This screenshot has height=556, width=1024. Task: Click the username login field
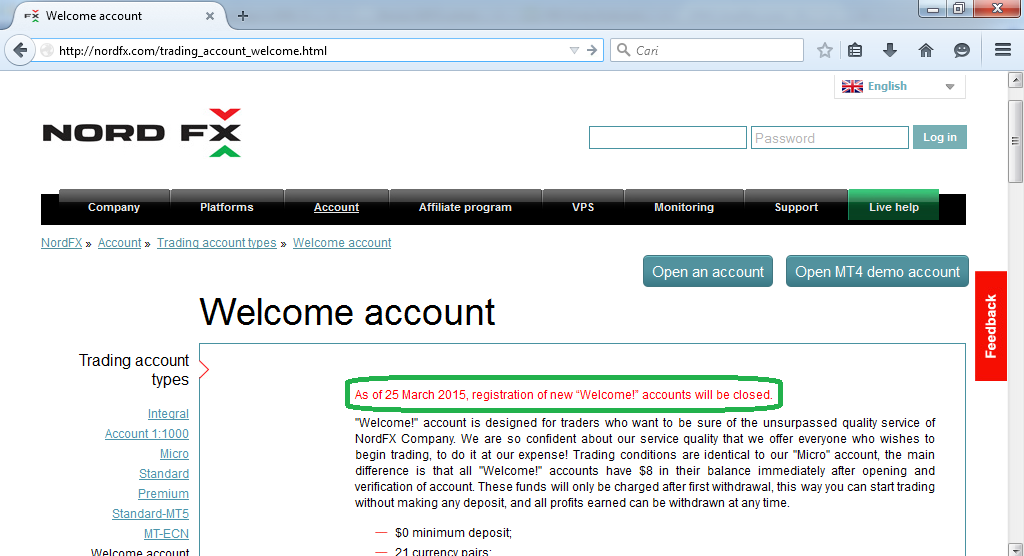point(667,137)
